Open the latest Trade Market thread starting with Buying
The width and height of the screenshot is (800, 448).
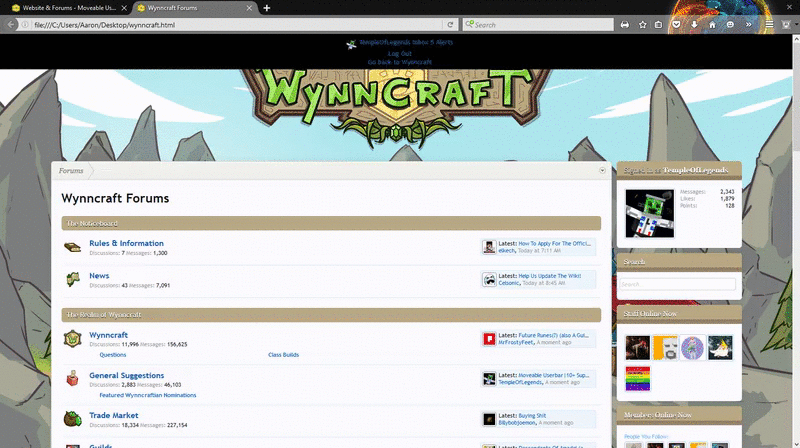532,416
